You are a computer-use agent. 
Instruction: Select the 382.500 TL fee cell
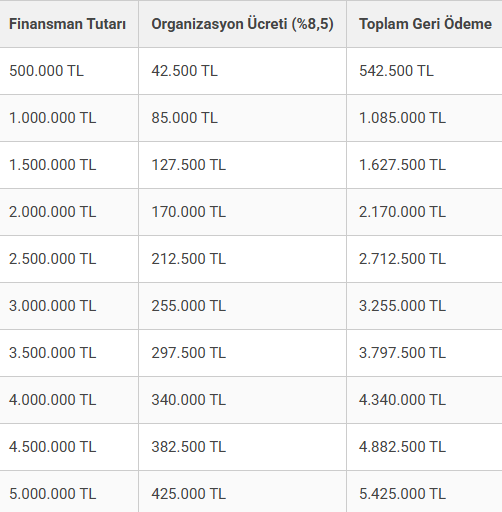[x=242, y=447]
